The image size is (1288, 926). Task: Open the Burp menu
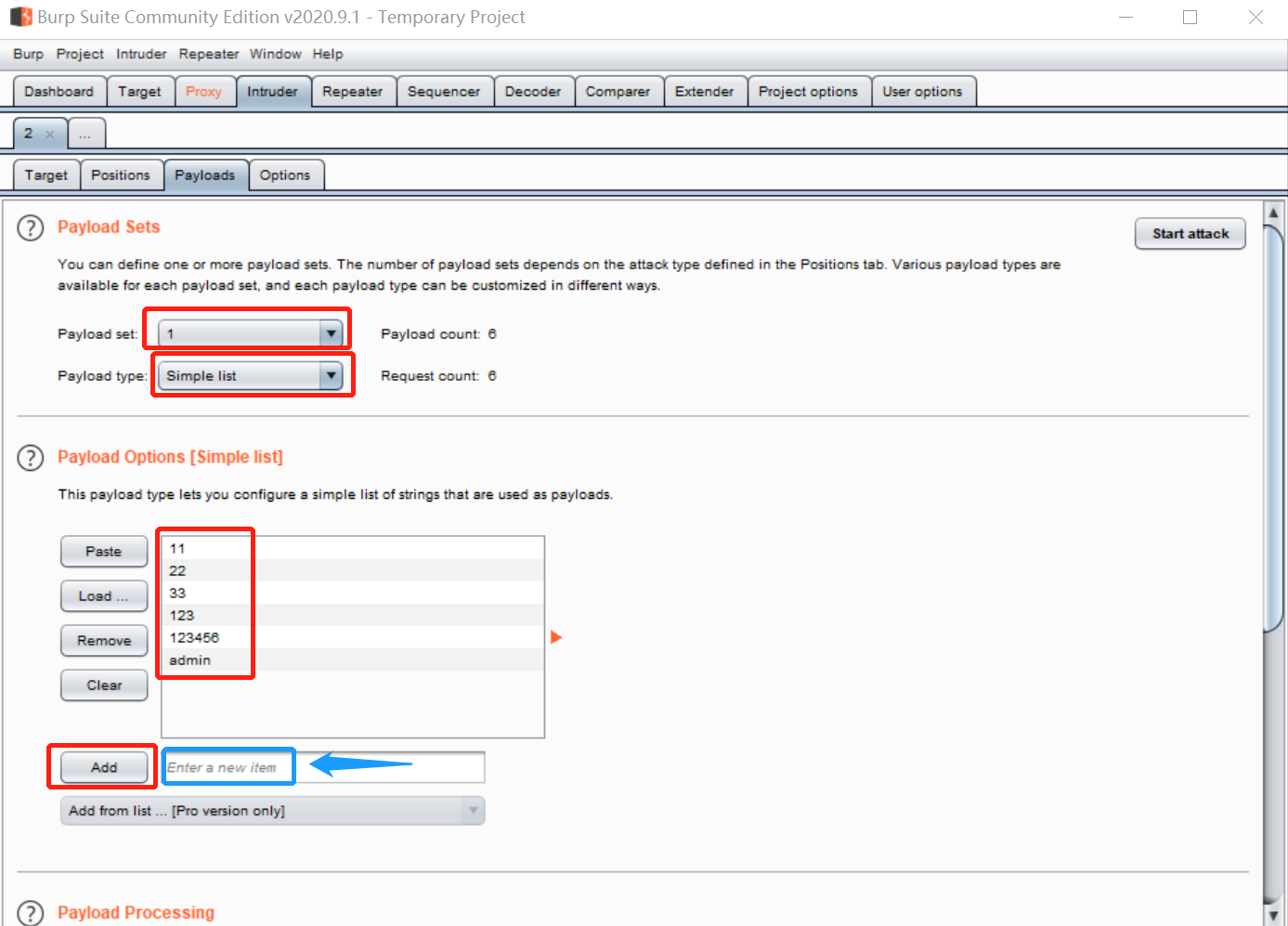(x=28, y=54)
